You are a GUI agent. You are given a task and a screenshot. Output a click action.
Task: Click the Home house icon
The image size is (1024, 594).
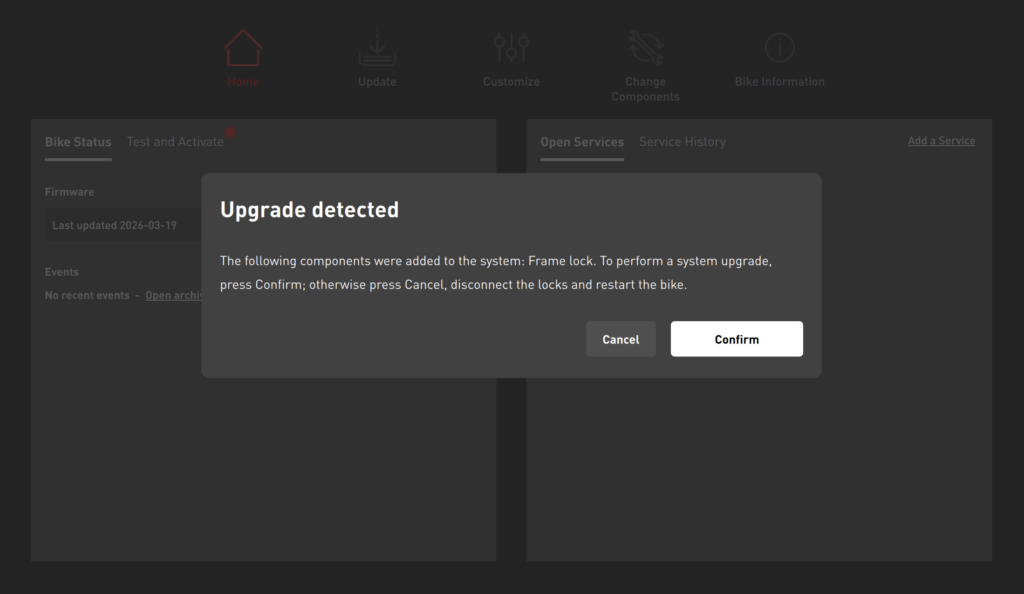click(243, 48)
